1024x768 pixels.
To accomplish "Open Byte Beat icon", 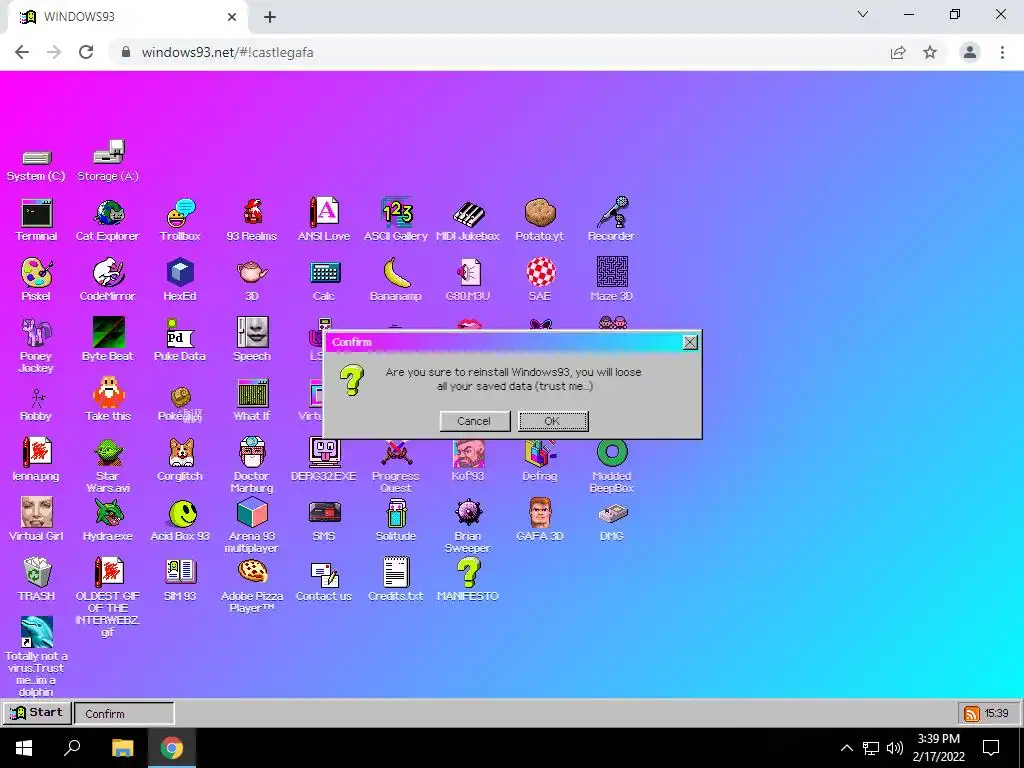I will [x=108, y=332].
